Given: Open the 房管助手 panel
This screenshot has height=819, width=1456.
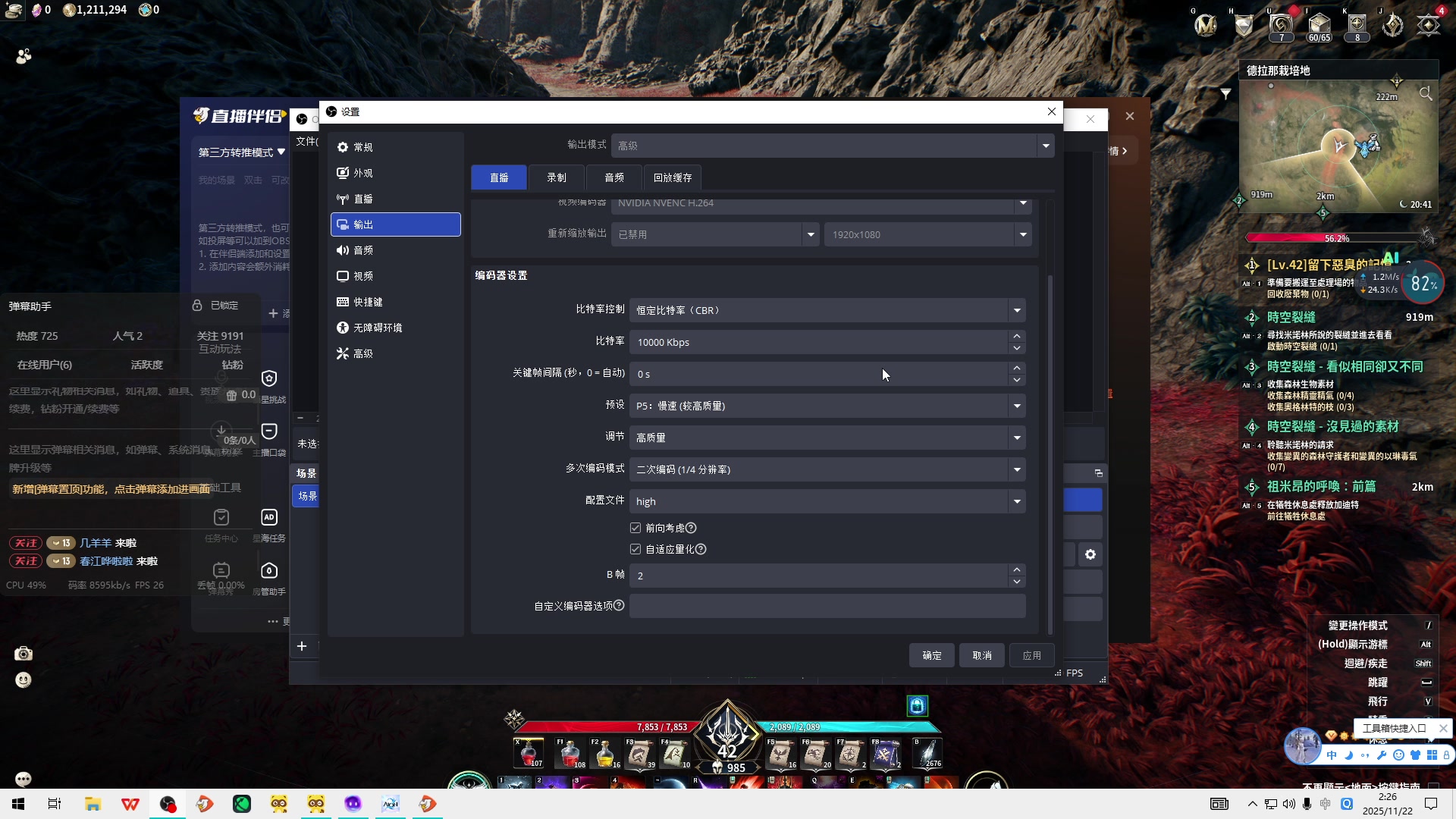Looking at the screenshot, I should pyautogui.click(x=269, y=570).
